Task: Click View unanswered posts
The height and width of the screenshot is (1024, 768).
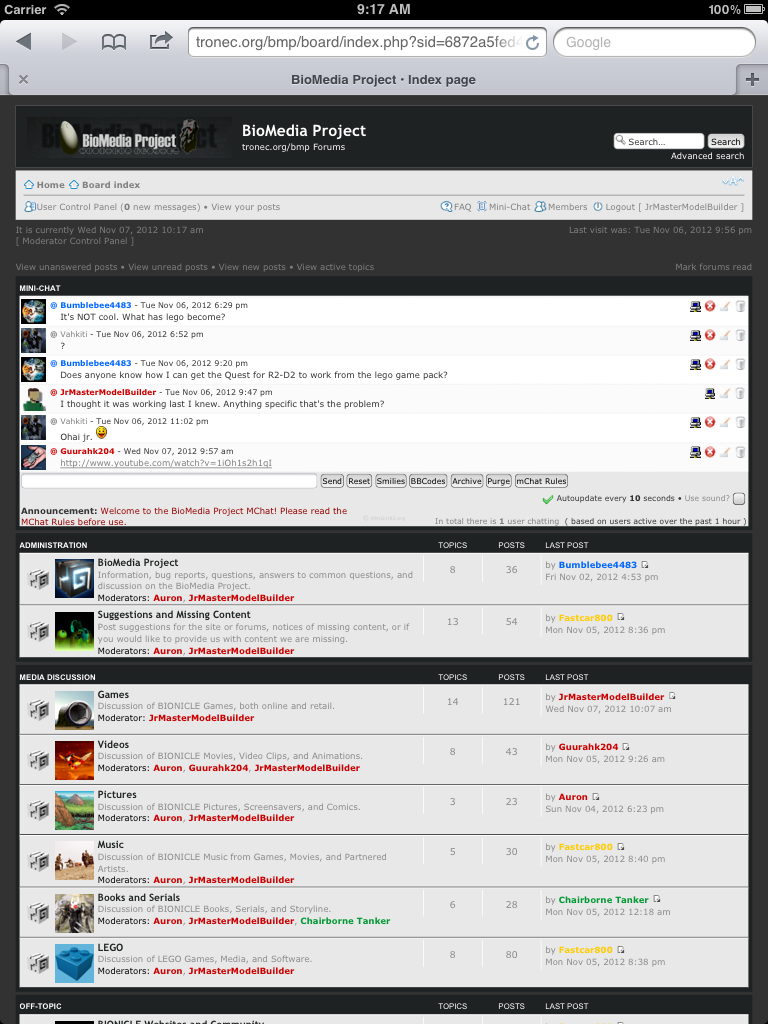Action: coord(67,267)
